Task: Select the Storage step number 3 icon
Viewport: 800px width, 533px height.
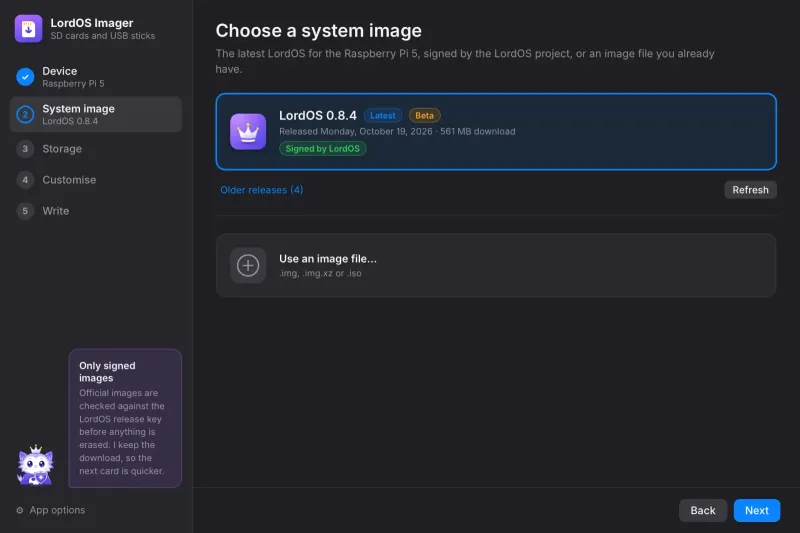Action: tap(25, 149)
